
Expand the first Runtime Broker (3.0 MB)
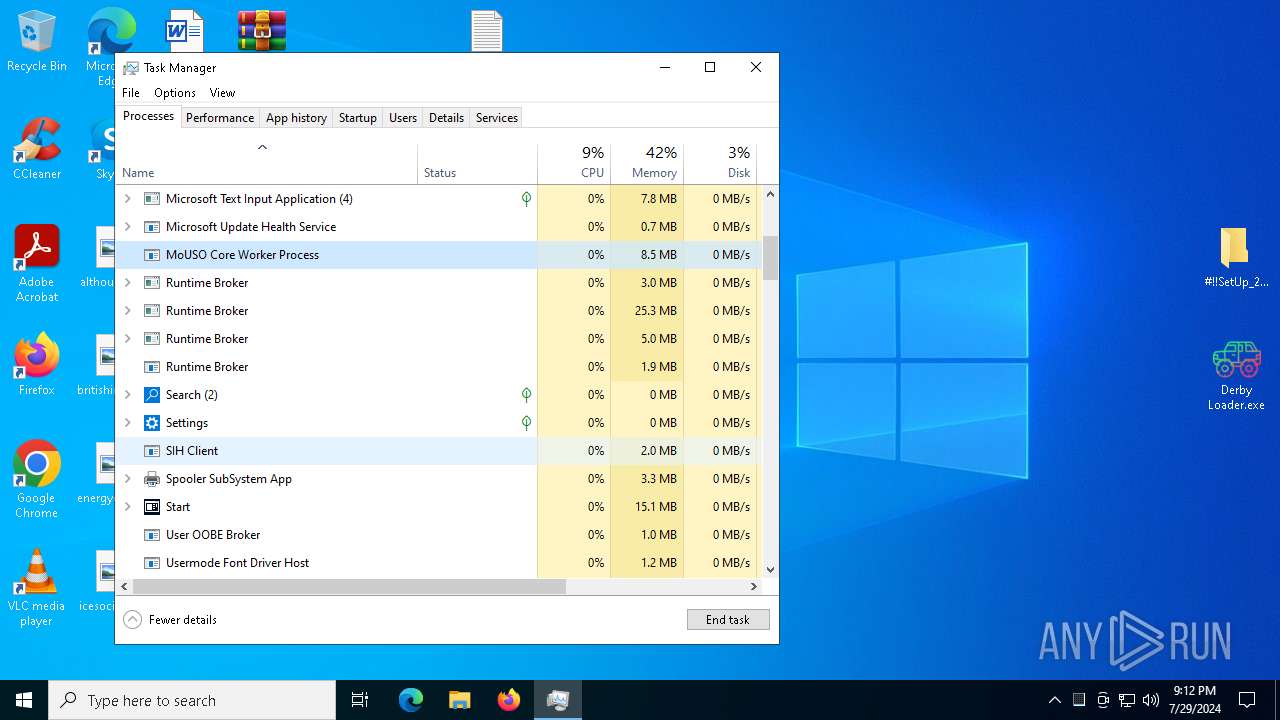[x=127, y=283]
